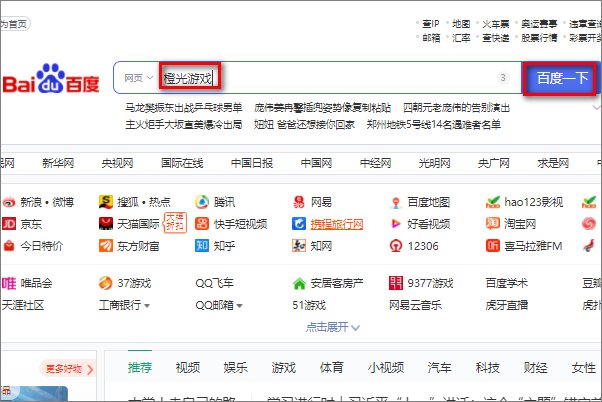Screen dimensions: 602x402
Task: Expand hot searches chevron on right
Action: [596, 108]
